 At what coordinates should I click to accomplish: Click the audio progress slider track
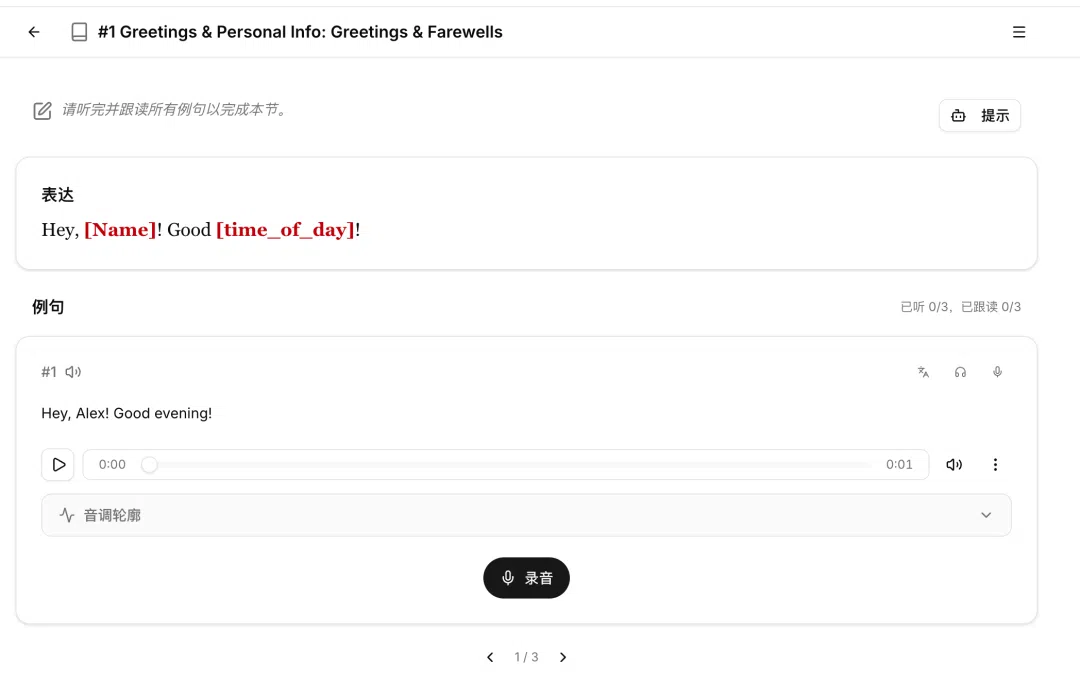pyautogui.click(x=508, y=464)
